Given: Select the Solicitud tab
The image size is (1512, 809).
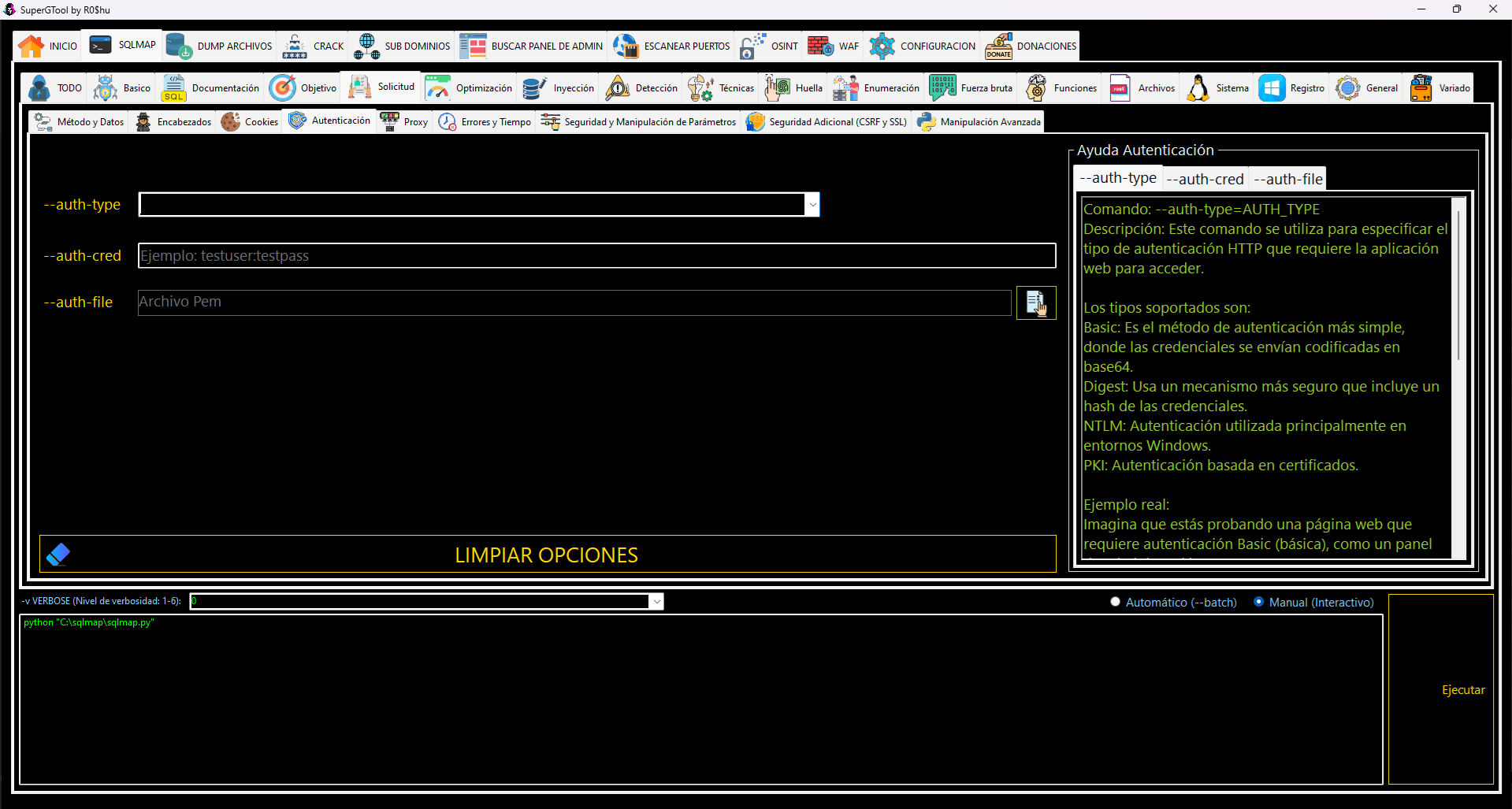Looking at the screenshot, I should coord(382,87).
